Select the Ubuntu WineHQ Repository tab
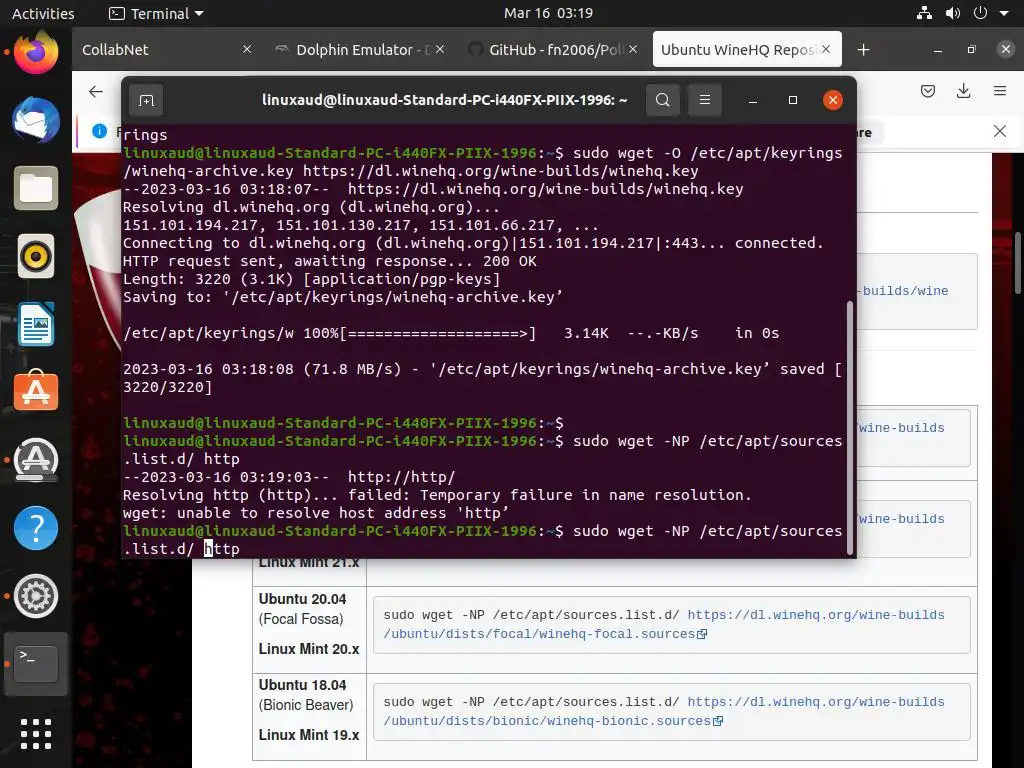This screenshot has width=1024, height=768. [747, 50]
